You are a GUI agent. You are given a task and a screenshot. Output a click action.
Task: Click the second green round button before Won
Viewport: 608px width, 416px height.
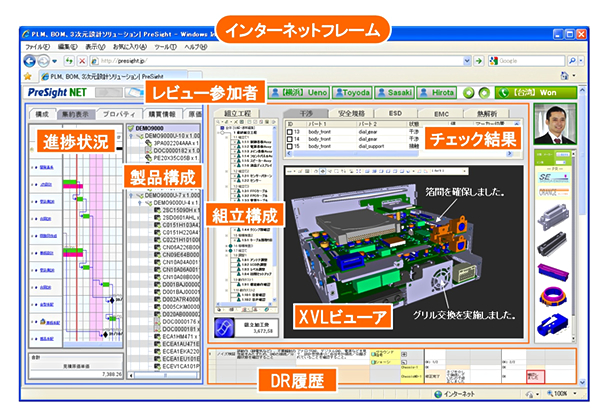point(484,93)
